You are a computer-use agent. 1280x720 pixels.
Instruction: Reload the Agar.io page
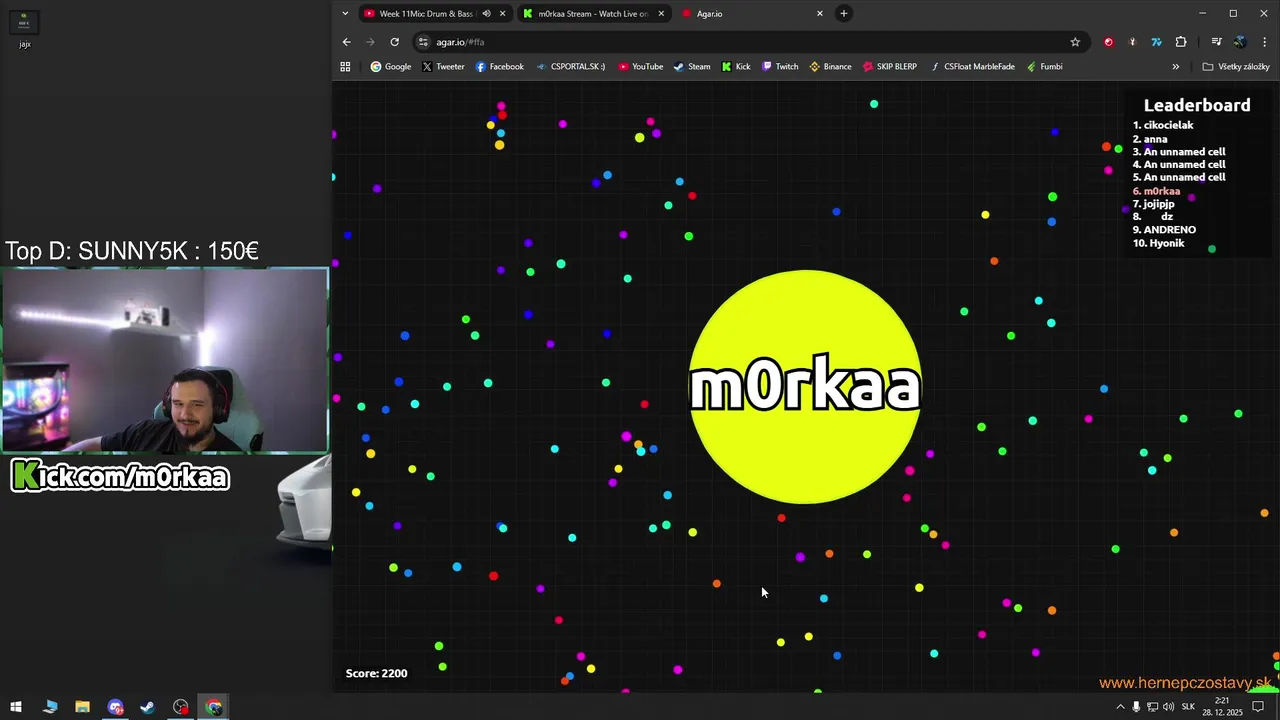click(x=395, y=42)
